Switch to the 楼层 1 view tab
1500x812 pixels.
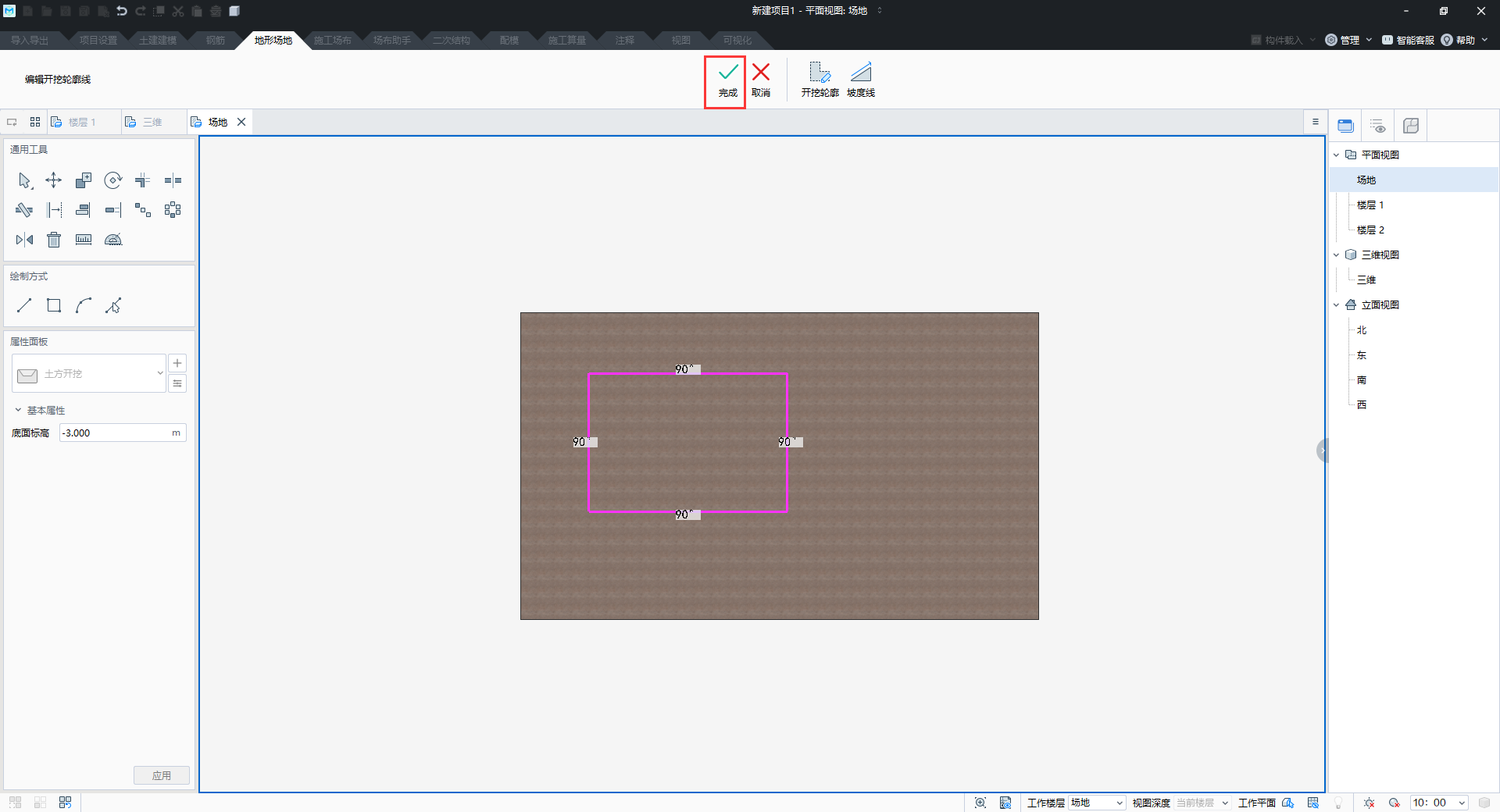(x=82, y=122)
